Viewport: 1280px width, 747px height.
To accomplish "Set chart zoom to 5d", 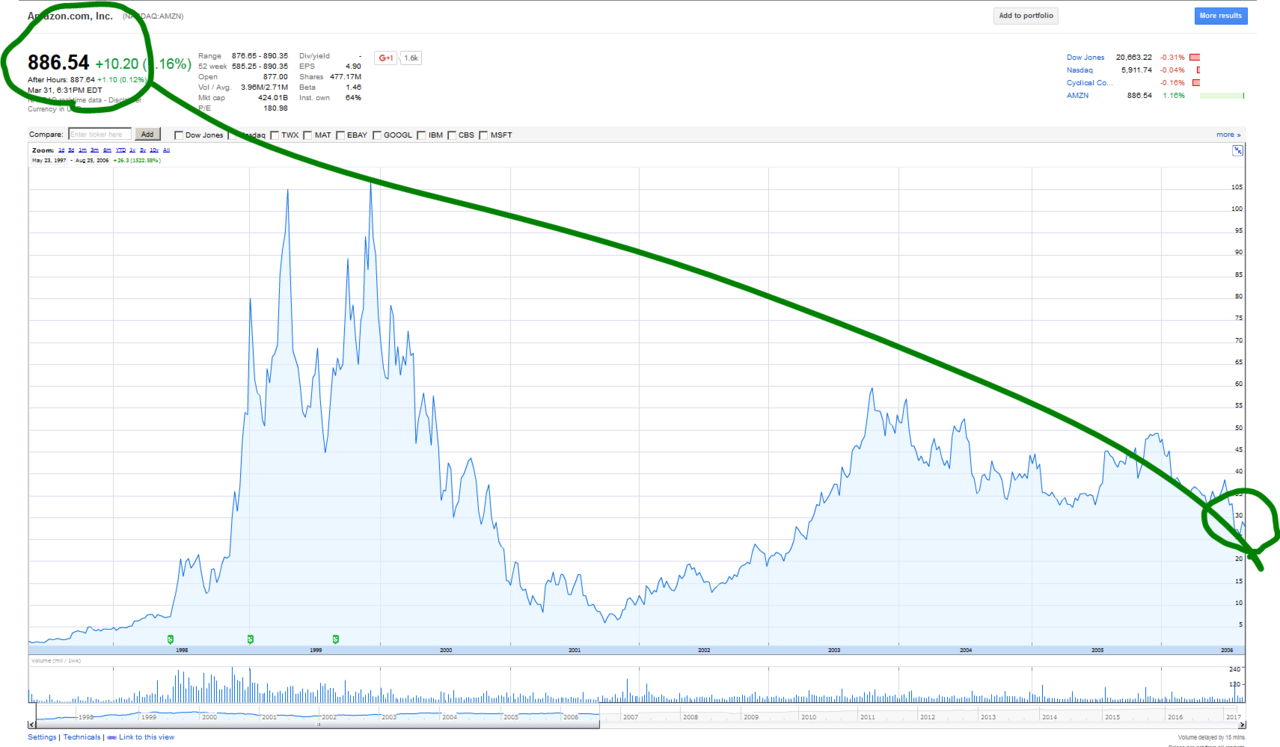I will 71,150.
